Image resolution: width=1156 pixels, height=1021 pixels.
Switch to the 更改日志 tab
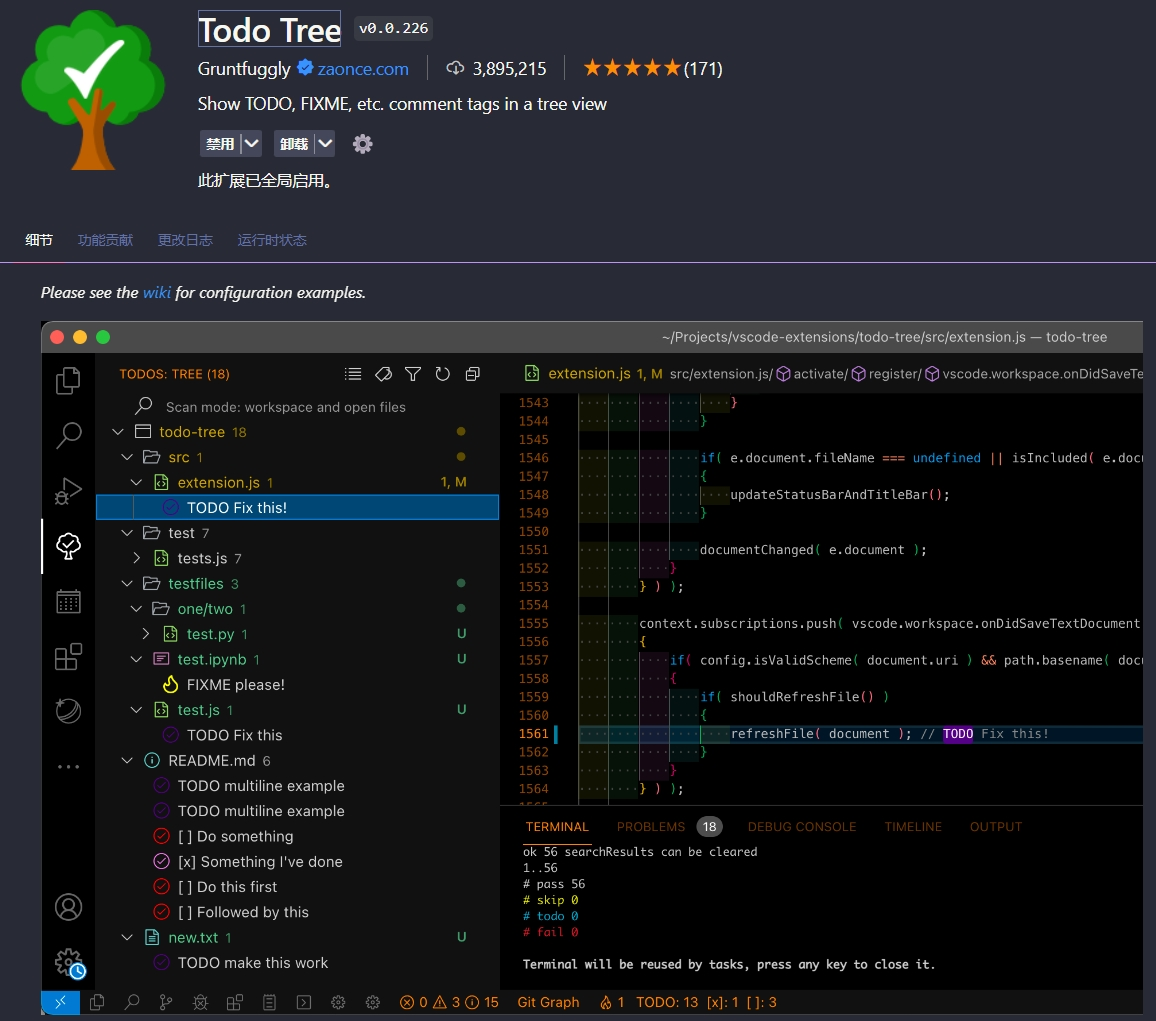click(x=185, y=240)
